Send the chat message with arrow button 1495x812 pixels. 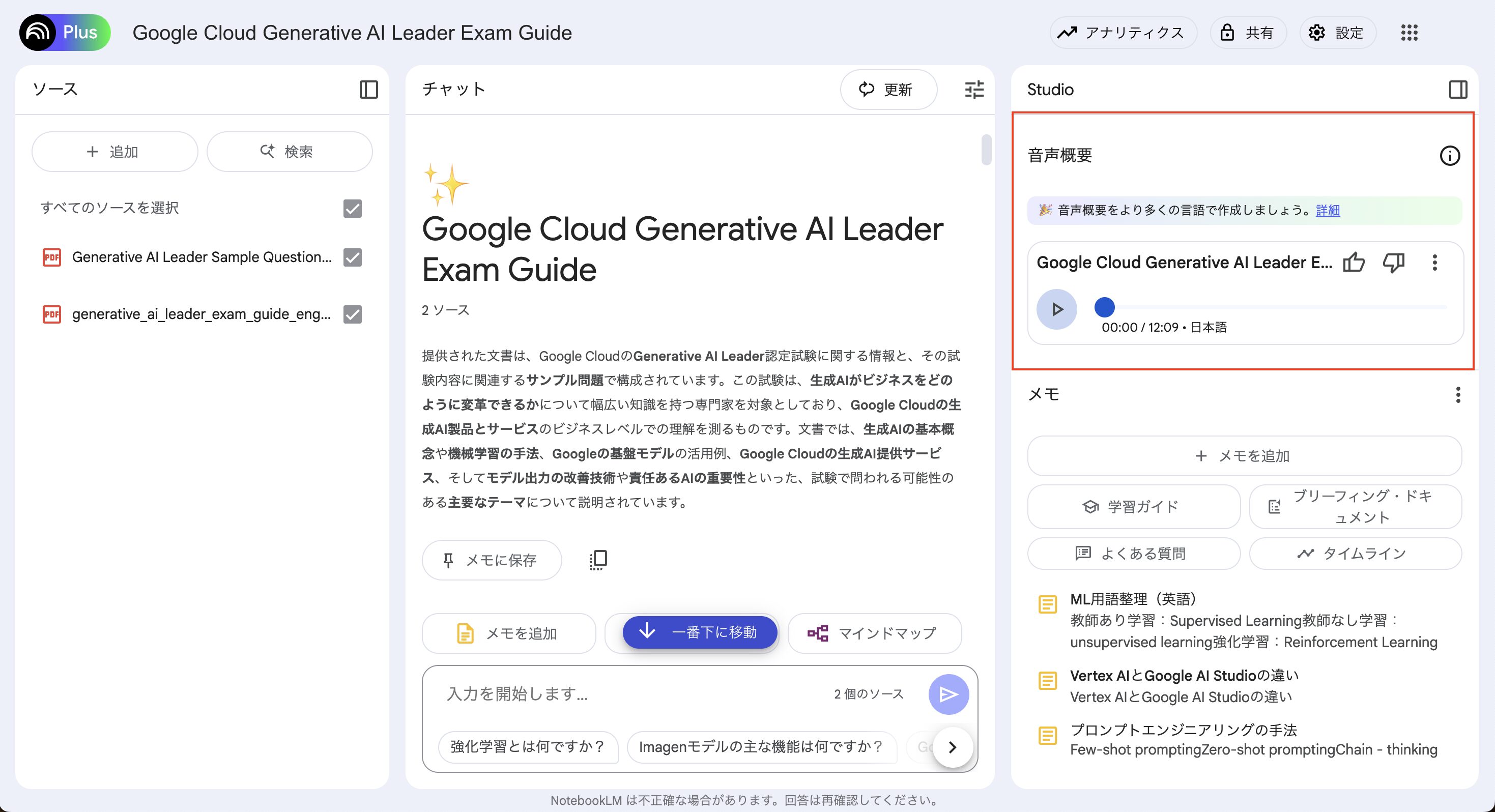click(x=948, y=694)
